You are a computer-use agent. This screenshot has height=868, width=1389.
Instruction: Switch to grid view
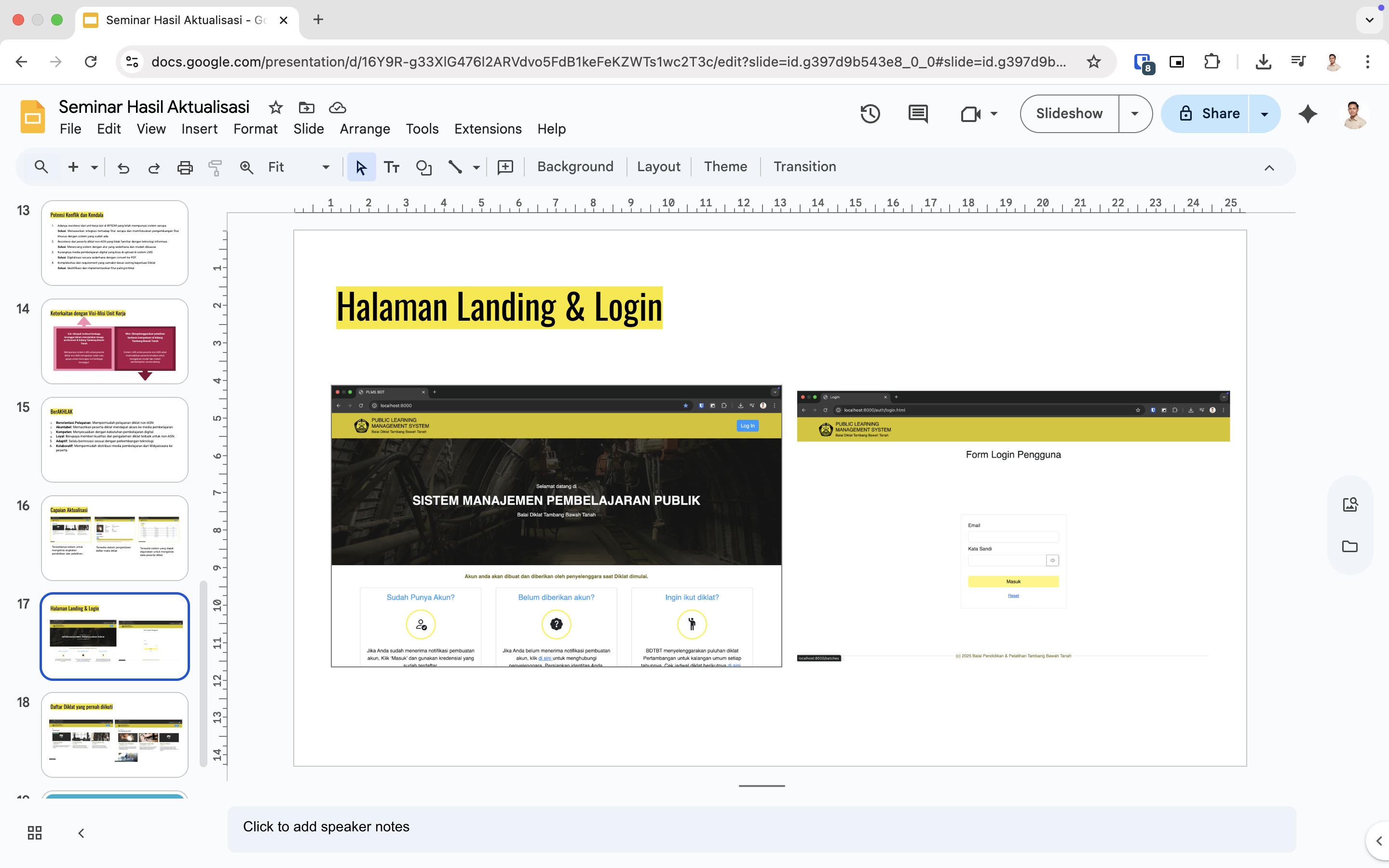click(34, 832)
